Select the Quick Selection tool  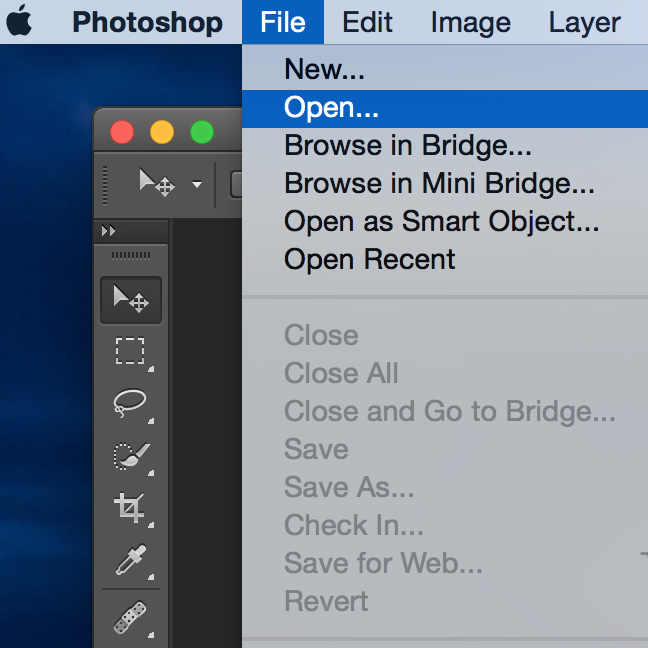[x=130, y=456]
